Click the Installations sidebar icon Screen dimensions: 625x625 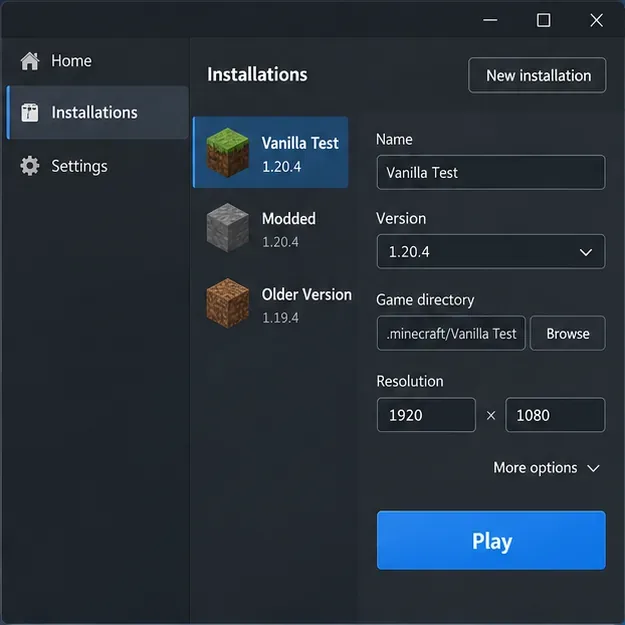[30, 113]
